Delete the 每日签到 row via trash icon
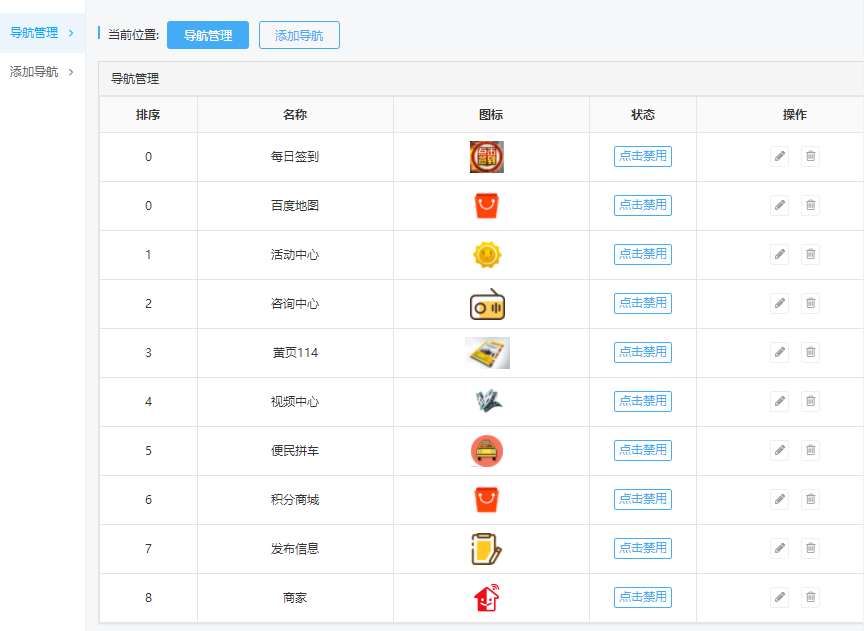This screenshot has height=631, width=864. coord(810,157)
